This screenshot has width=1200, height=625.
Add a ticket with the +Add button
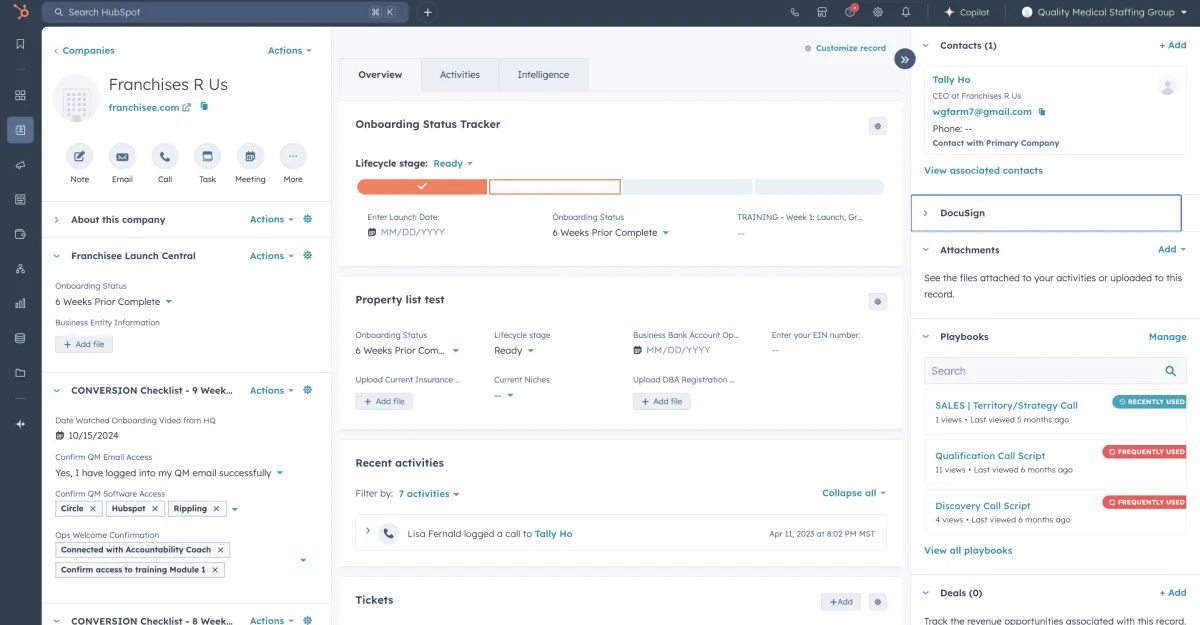coord(840,602)
